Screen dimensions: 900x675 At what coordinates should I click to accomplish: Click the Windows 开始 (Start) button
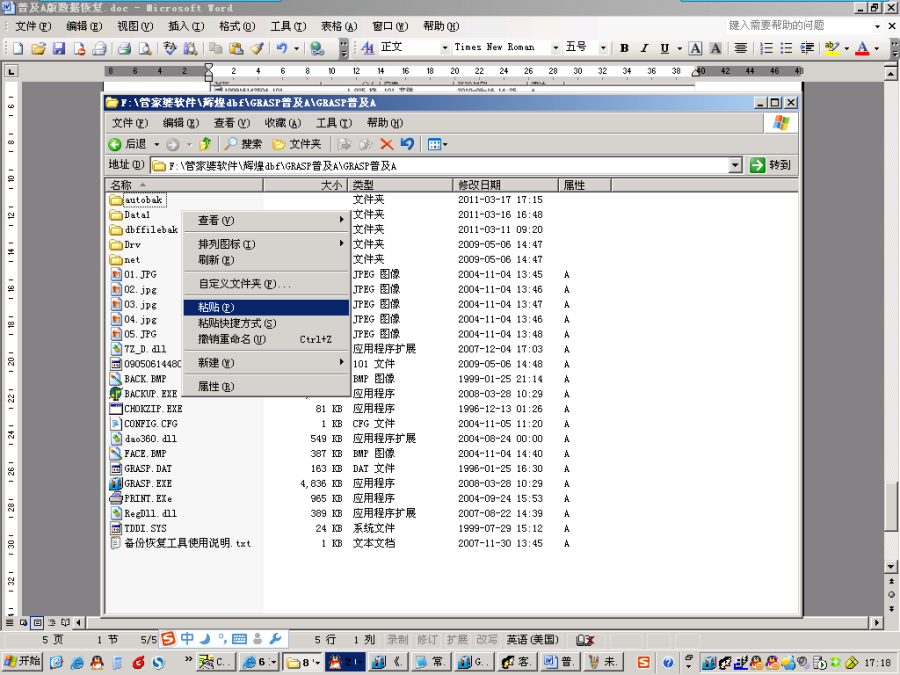pos(22,661)
